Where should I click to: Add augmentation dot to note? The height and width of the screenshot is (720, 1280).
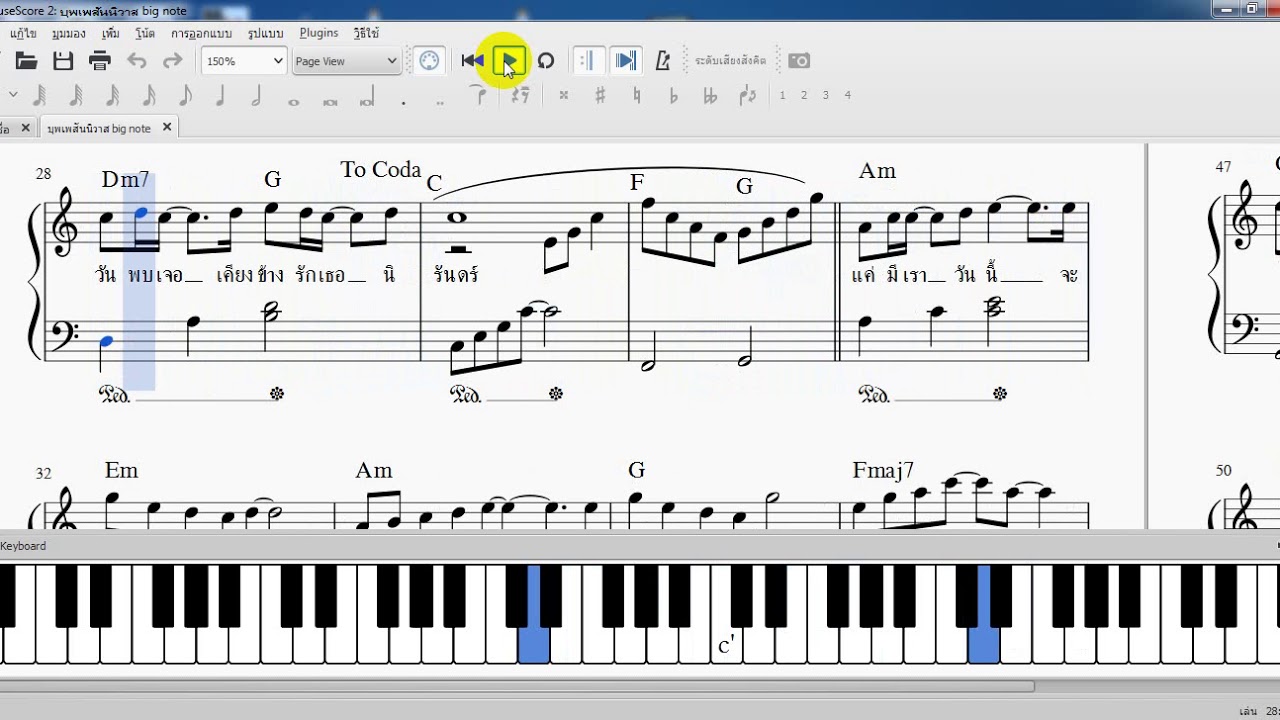tap(403, 101)
